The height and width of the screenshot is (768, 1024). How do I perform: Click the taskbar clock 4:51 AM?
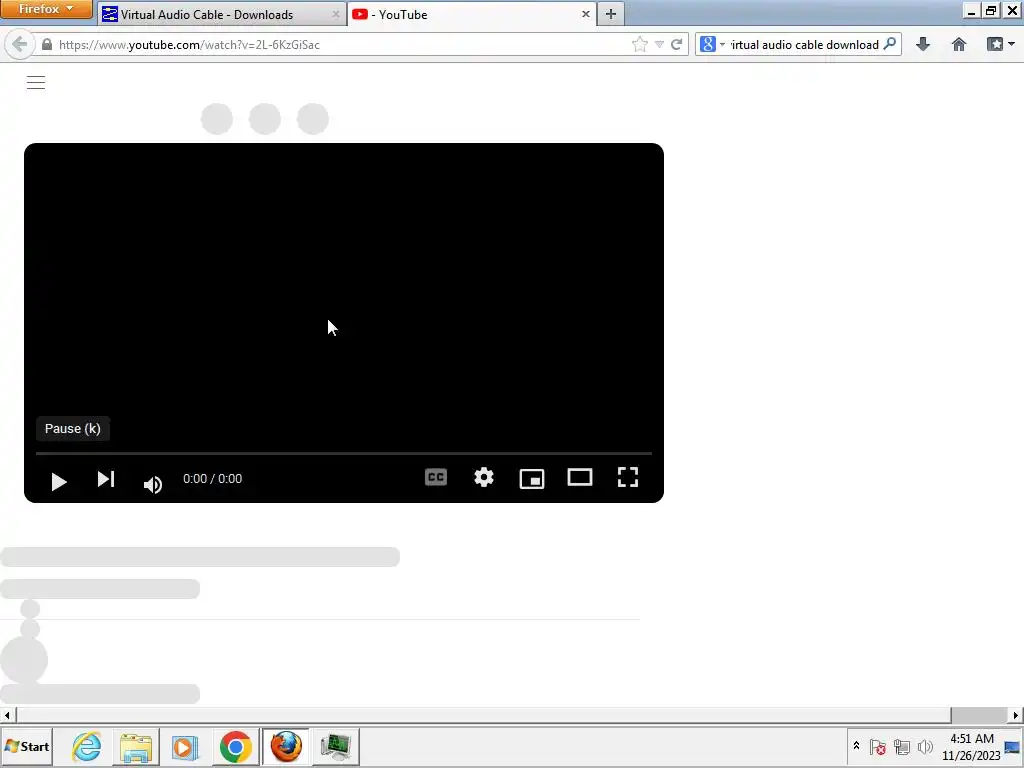click(972, 747)
